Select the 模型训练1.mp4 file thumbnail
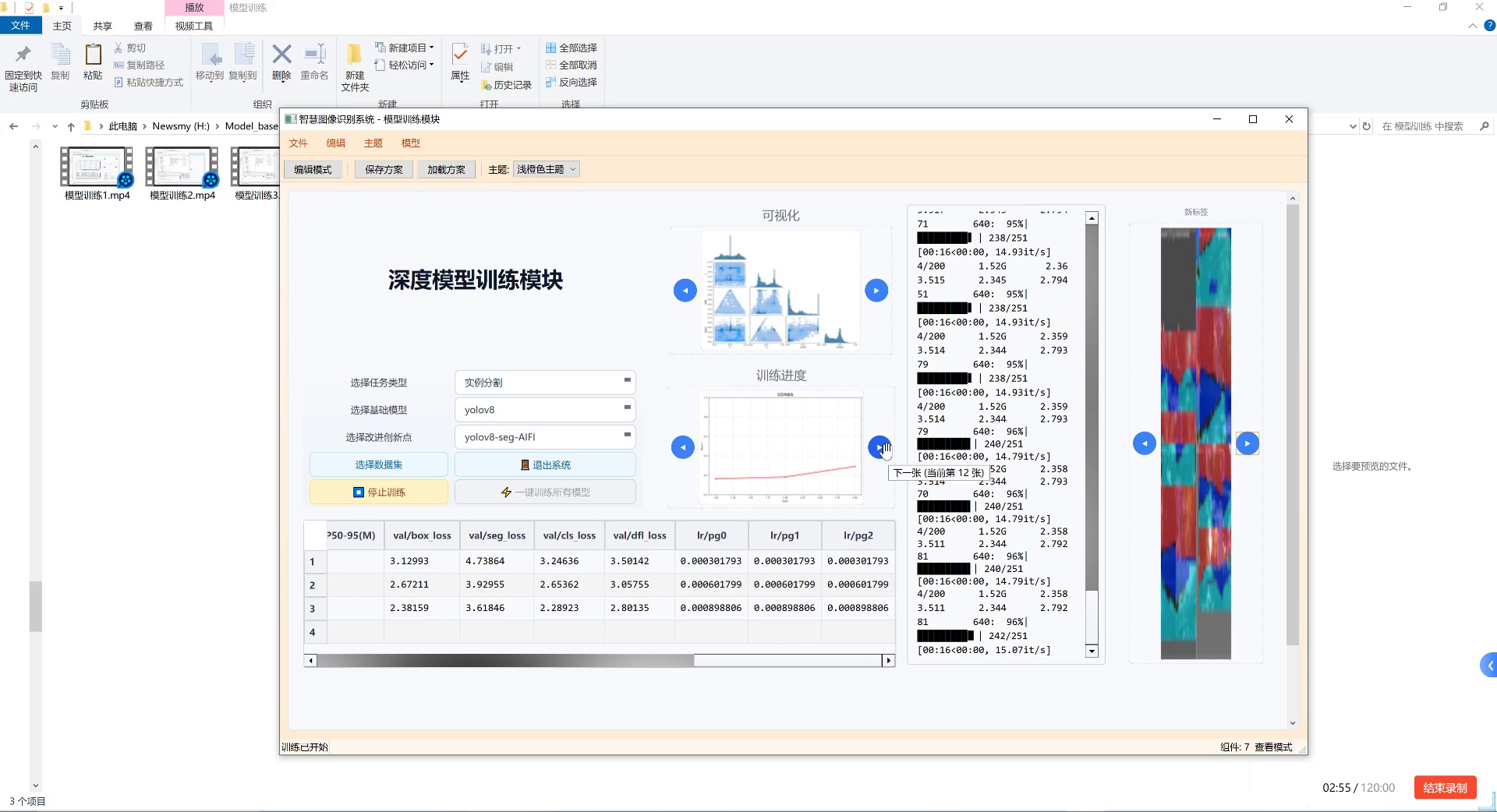 [97, 174]
